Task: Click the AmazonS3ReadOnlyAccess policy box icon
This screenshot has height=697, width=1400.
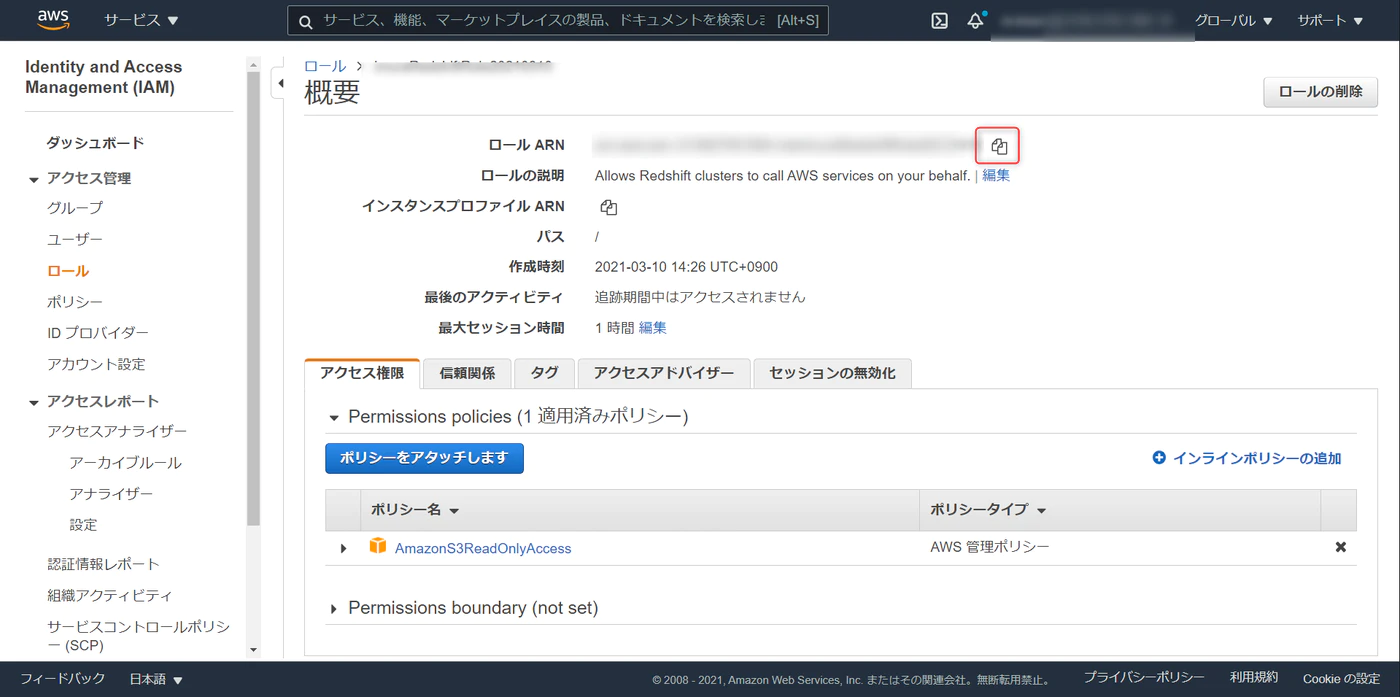Action: 378,546
